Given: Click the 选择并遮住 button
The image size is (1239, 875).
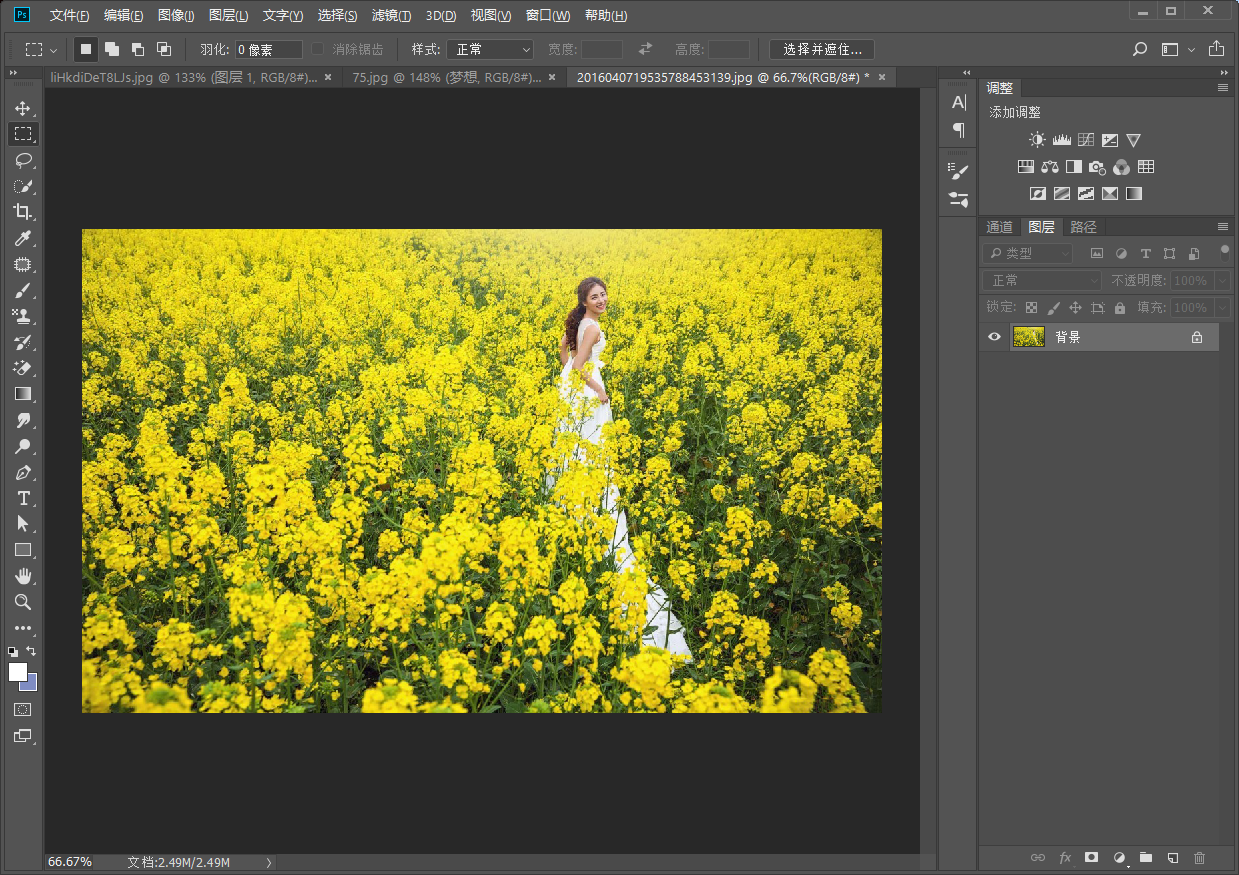Looking at the screenshot, I should coord(821,49).
